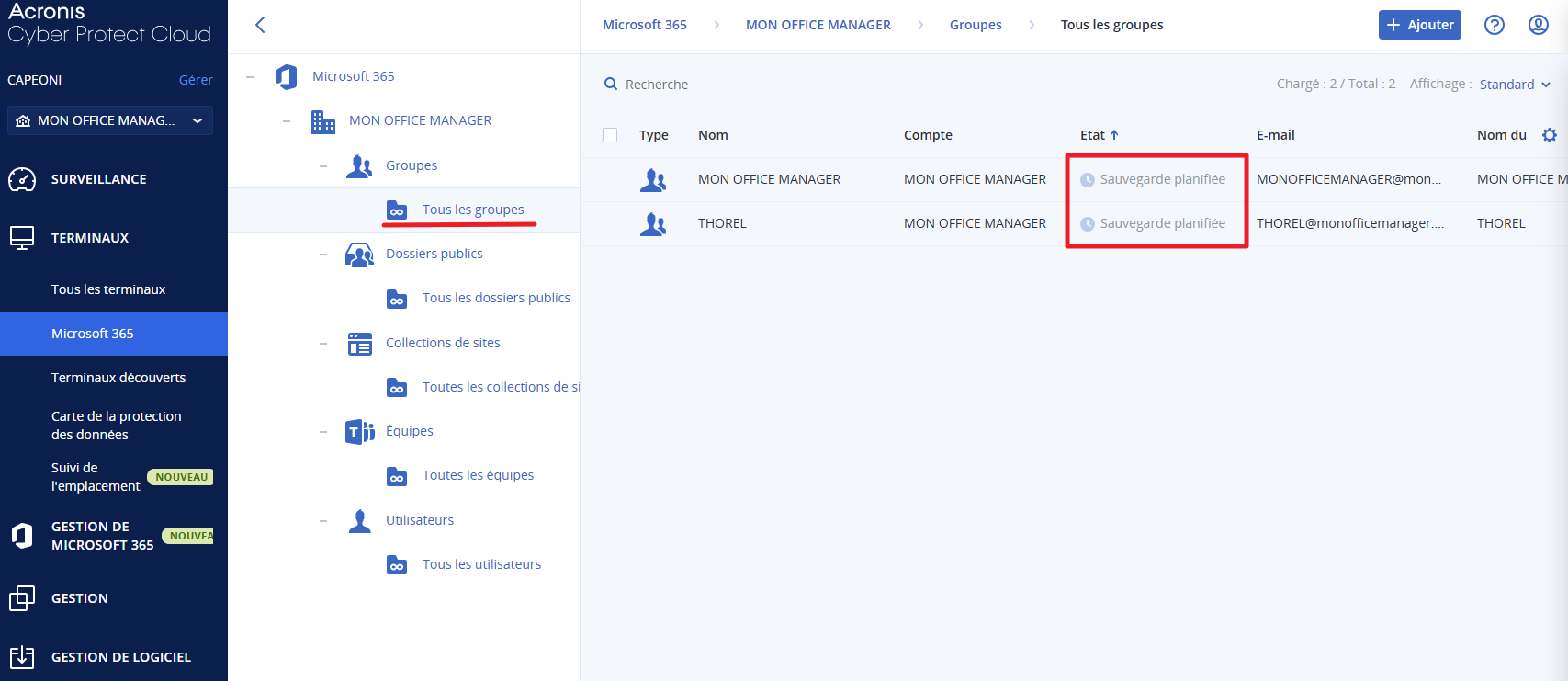Click the Utilisateurs person icon
The height and width of the screenshot is (681, 1568).
tap(360, 521)
